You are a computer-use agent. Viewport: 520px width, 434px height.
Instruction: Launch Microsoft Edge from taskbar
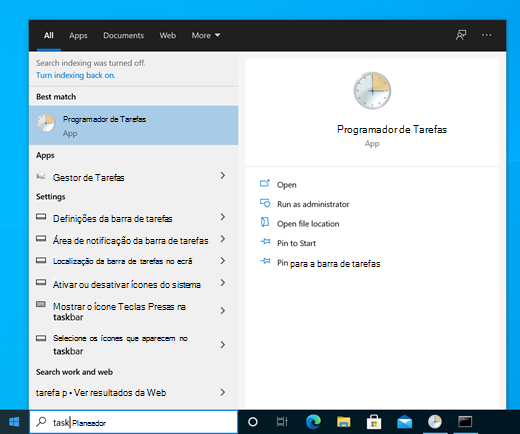click(x=313, y=422)
